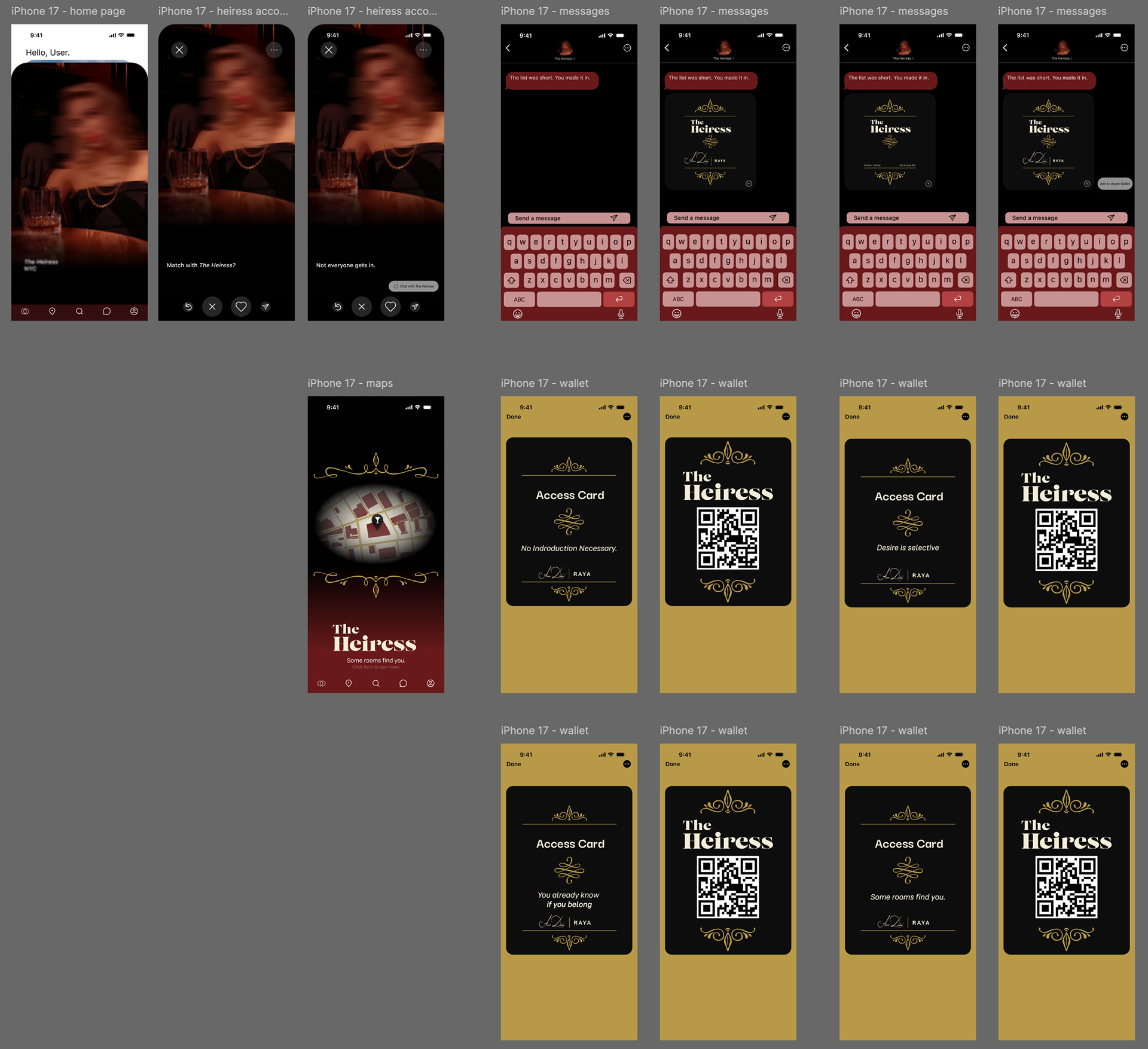
Task: Open the more options dots on "Not everyone gets in" screen
Action: 423,50
